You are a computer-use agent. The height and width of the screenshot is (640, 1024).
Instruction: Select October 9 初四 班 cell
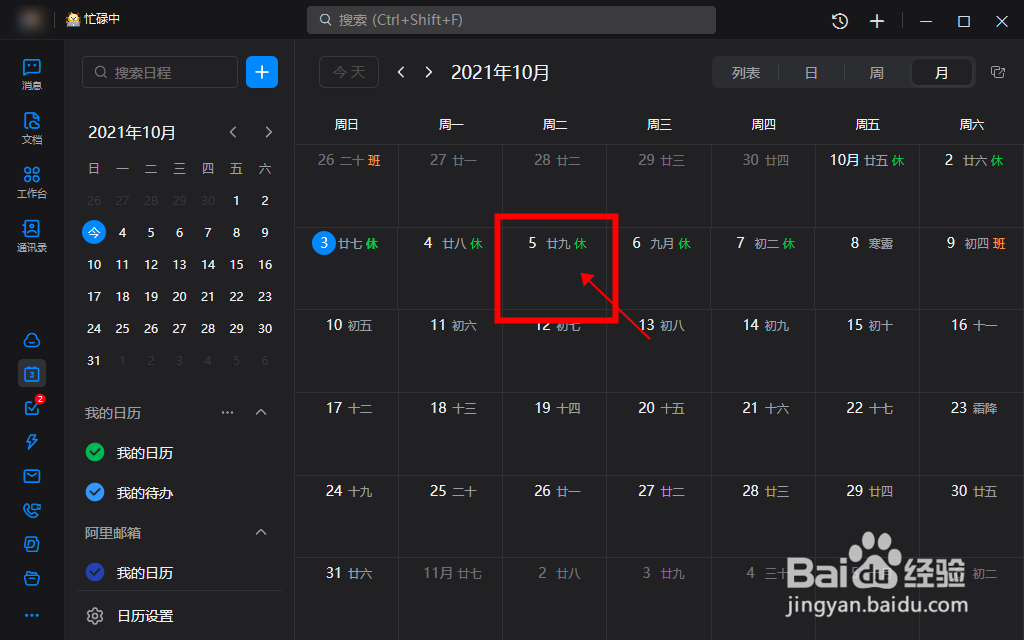pyautogui.click(x=972, y=268)
